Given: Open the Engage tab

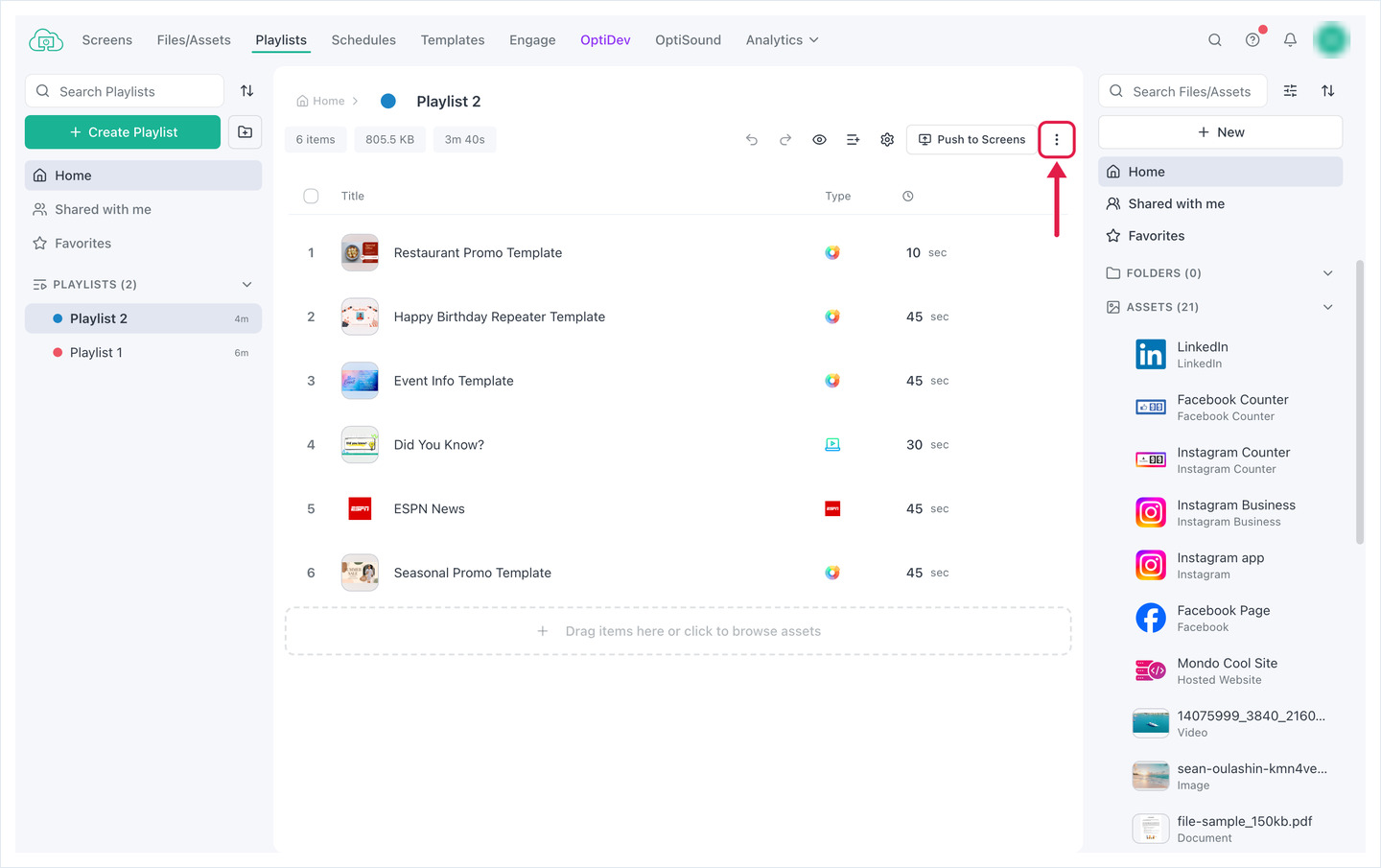Looking at the screenshot, I should (x=532, y=40).
